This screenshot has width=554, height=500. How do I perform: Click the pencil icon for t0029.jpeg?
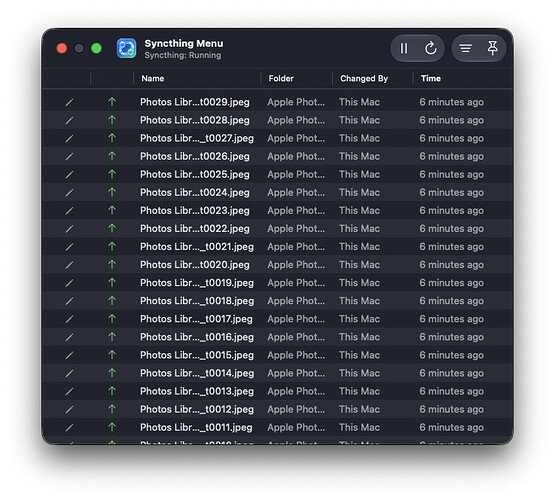pos(69,102)
